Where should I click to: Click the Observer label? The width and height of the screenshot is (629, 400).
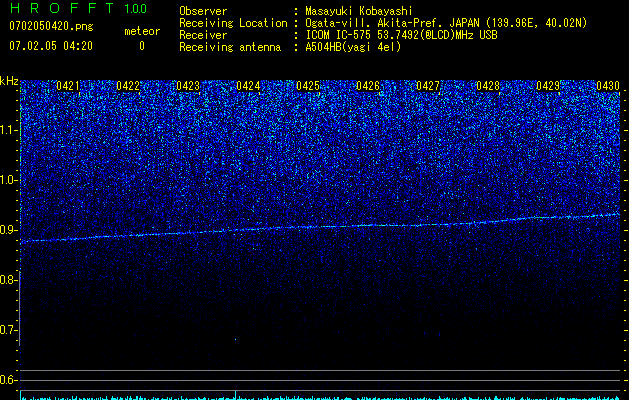(x=203, y=11)
